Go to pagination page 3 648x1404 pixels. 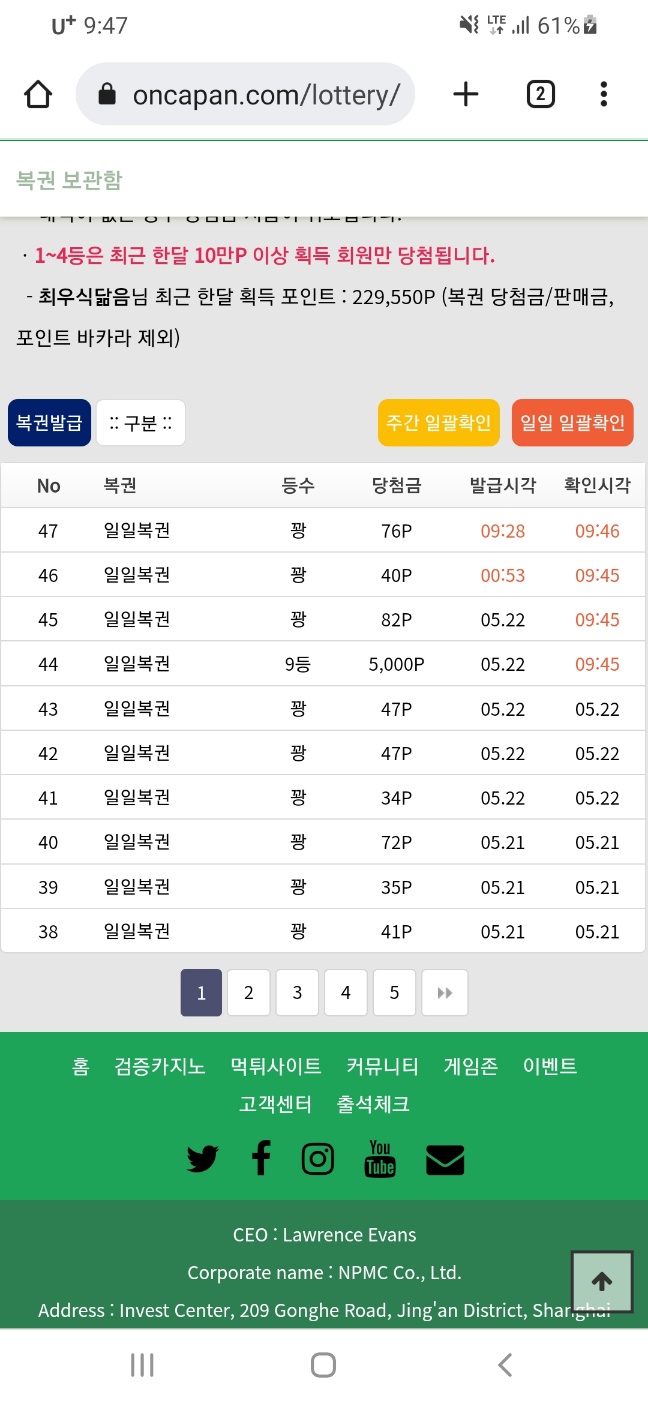[x=297, y=993]
